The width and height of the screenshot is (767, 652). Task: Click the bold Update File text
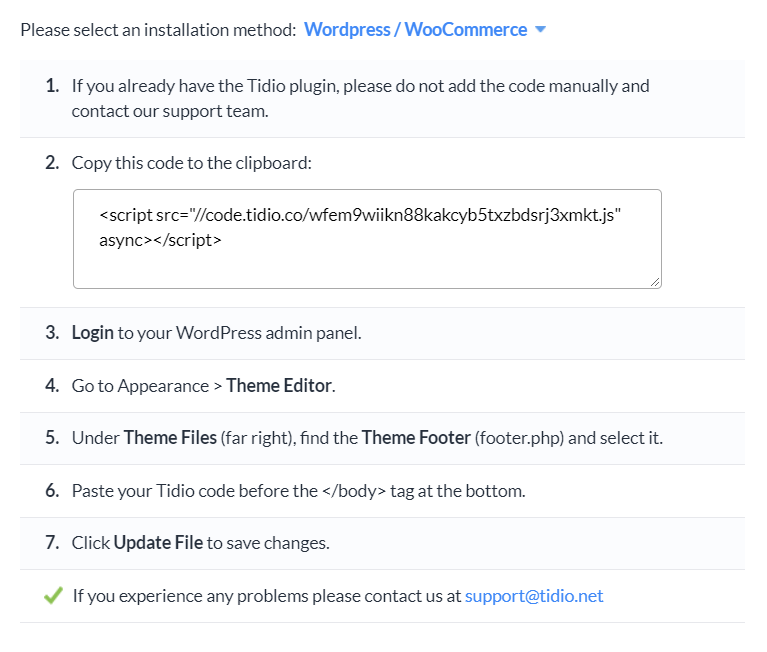158,542
